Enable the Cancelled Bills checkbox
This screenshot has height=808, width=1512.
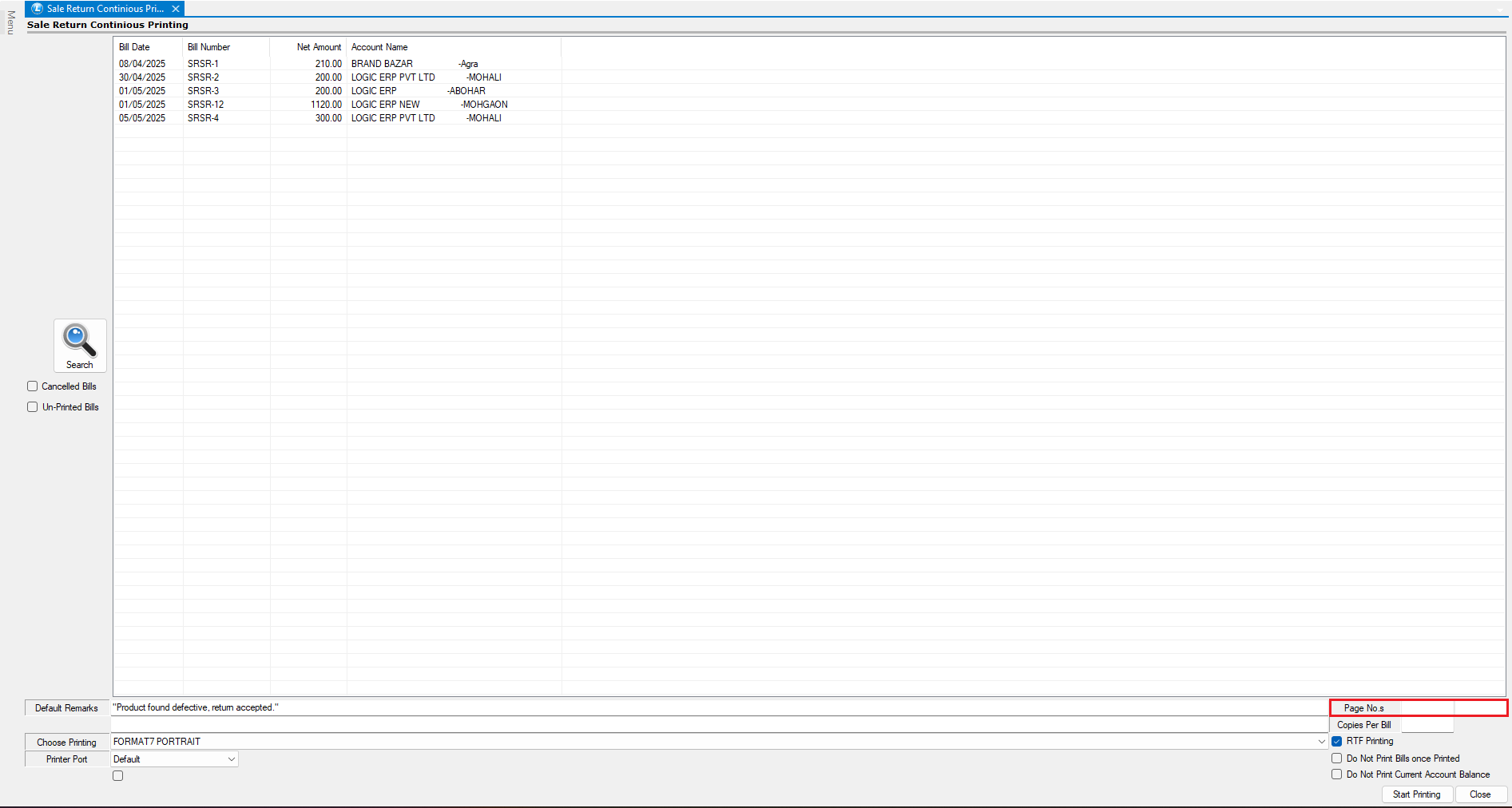tap(33, 386)
